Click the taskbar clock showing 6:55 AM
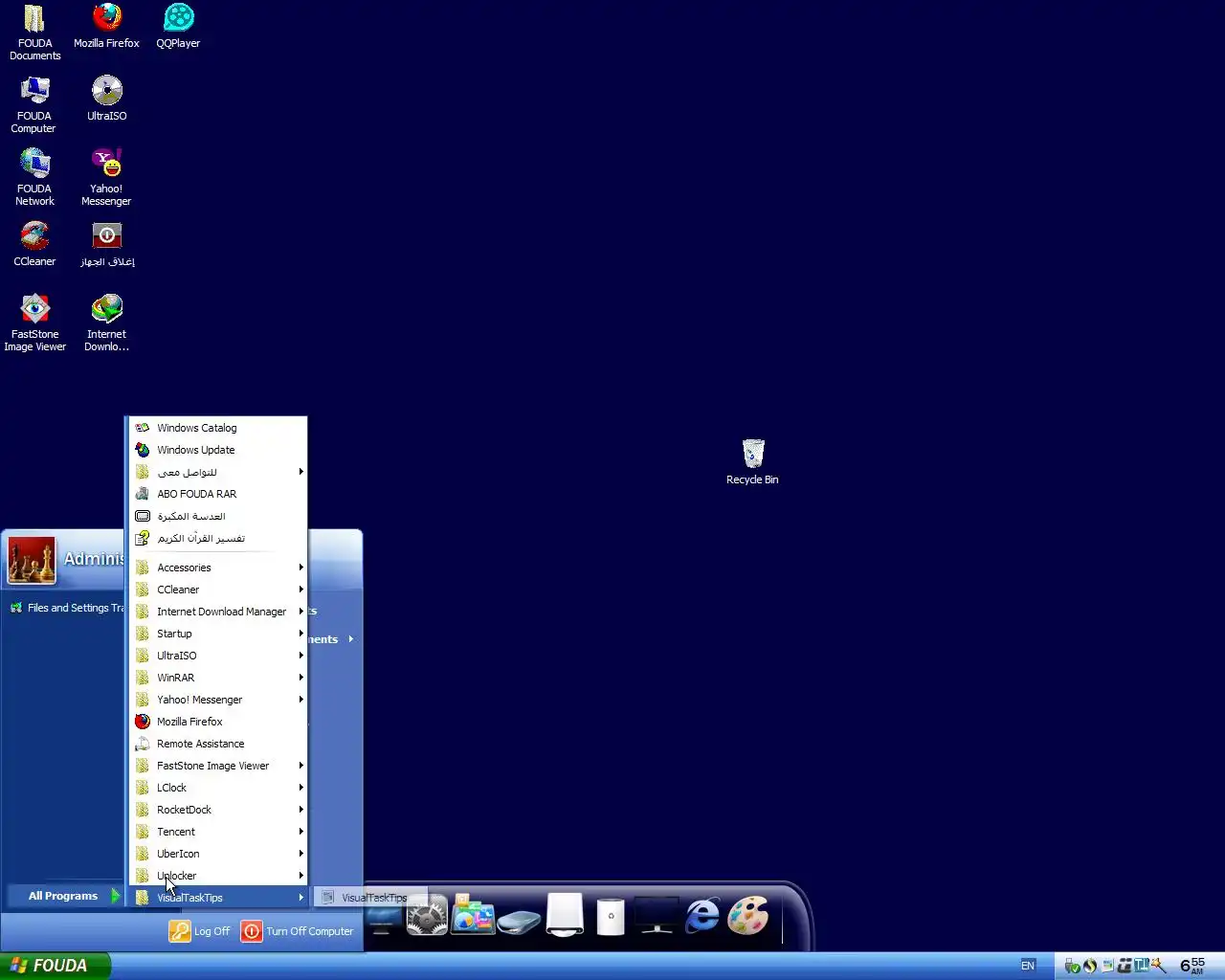The image size is (1225, 980). pos(1192,966)
